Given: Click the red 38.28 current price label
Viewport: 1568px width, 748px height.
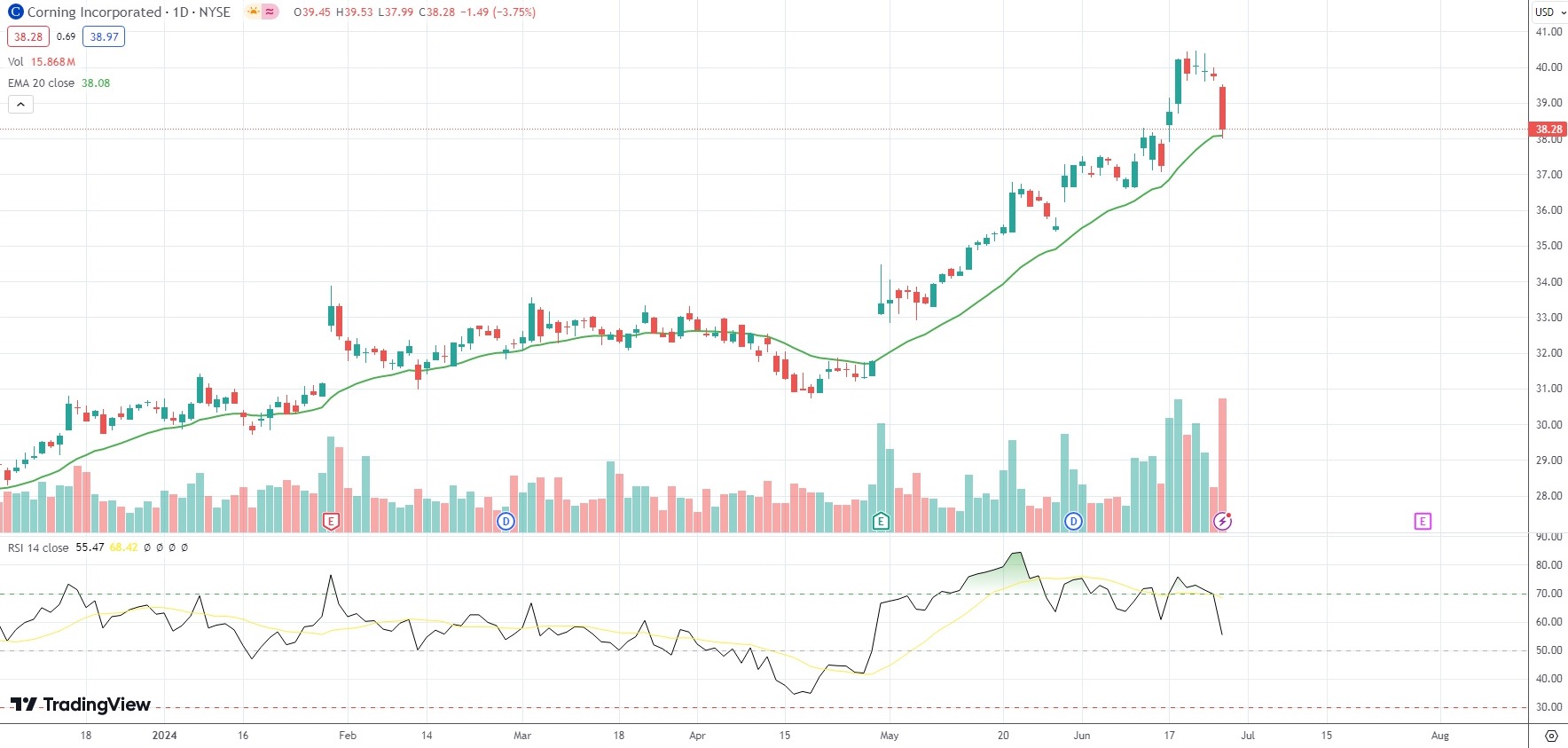Looking at the screenshot, I should click(x=1548, y=130).
